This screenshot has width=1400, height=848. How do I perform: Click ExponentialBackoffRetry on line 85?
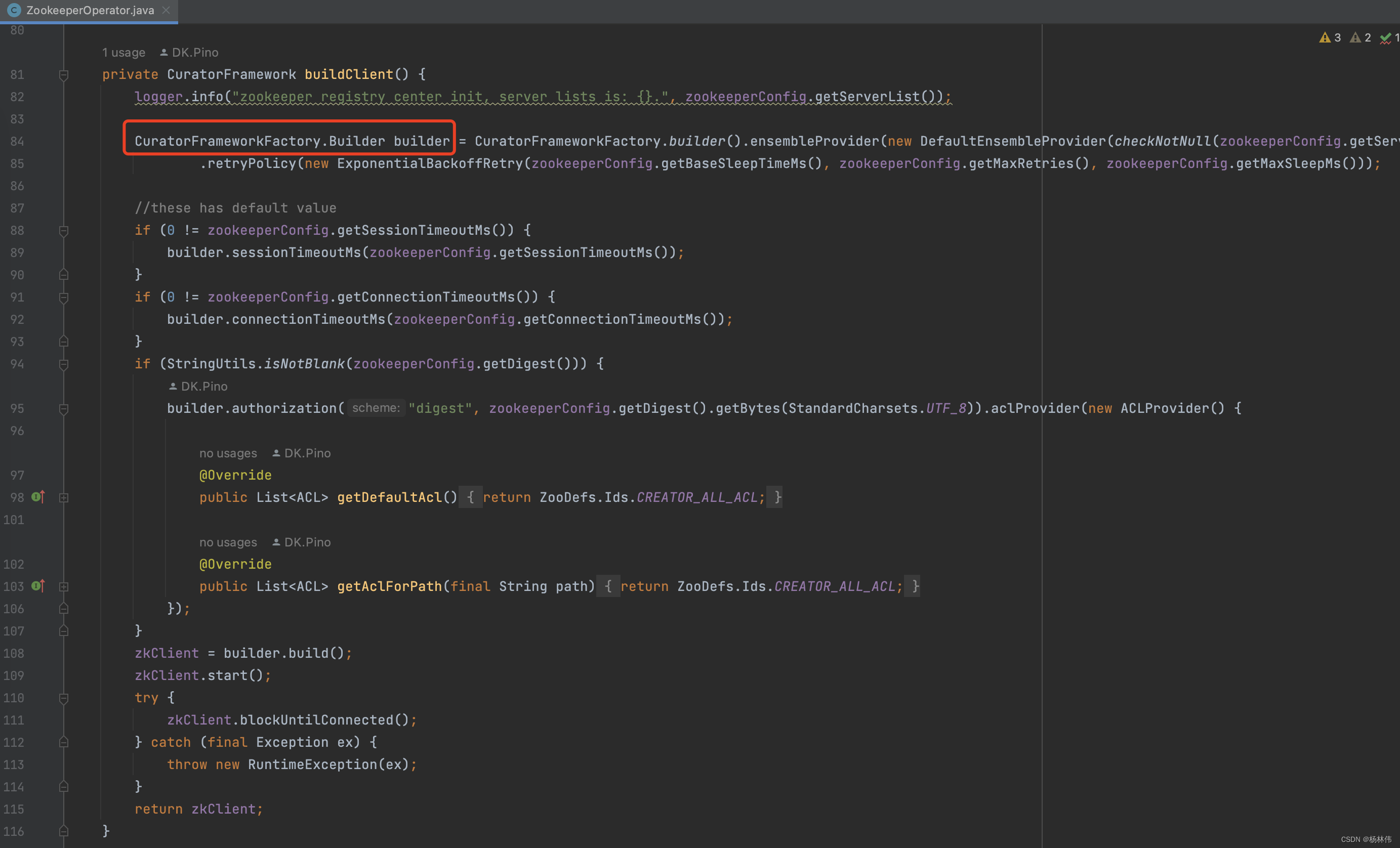click(430, 163)
